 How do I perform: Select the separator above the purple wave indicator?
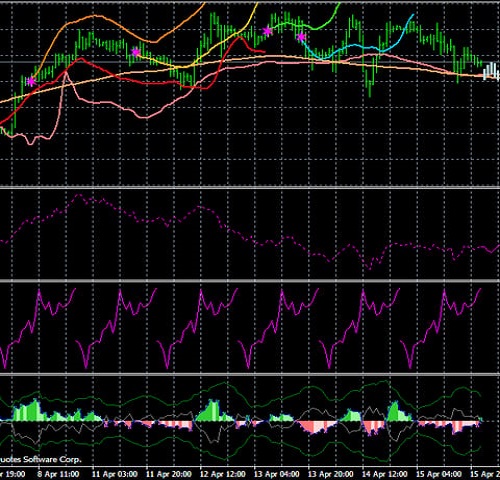coord(250,281)
